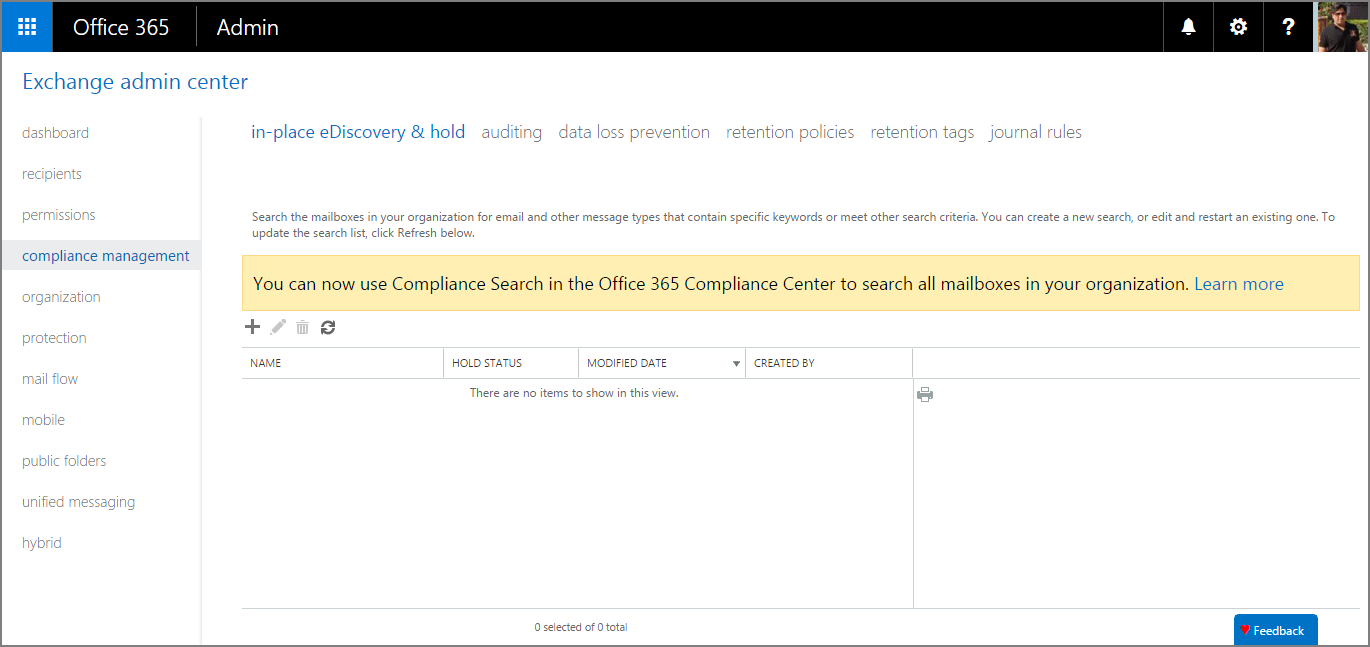Open unified messaging in the sidebar
This screenshot has height=647, width=1370.
78,502
